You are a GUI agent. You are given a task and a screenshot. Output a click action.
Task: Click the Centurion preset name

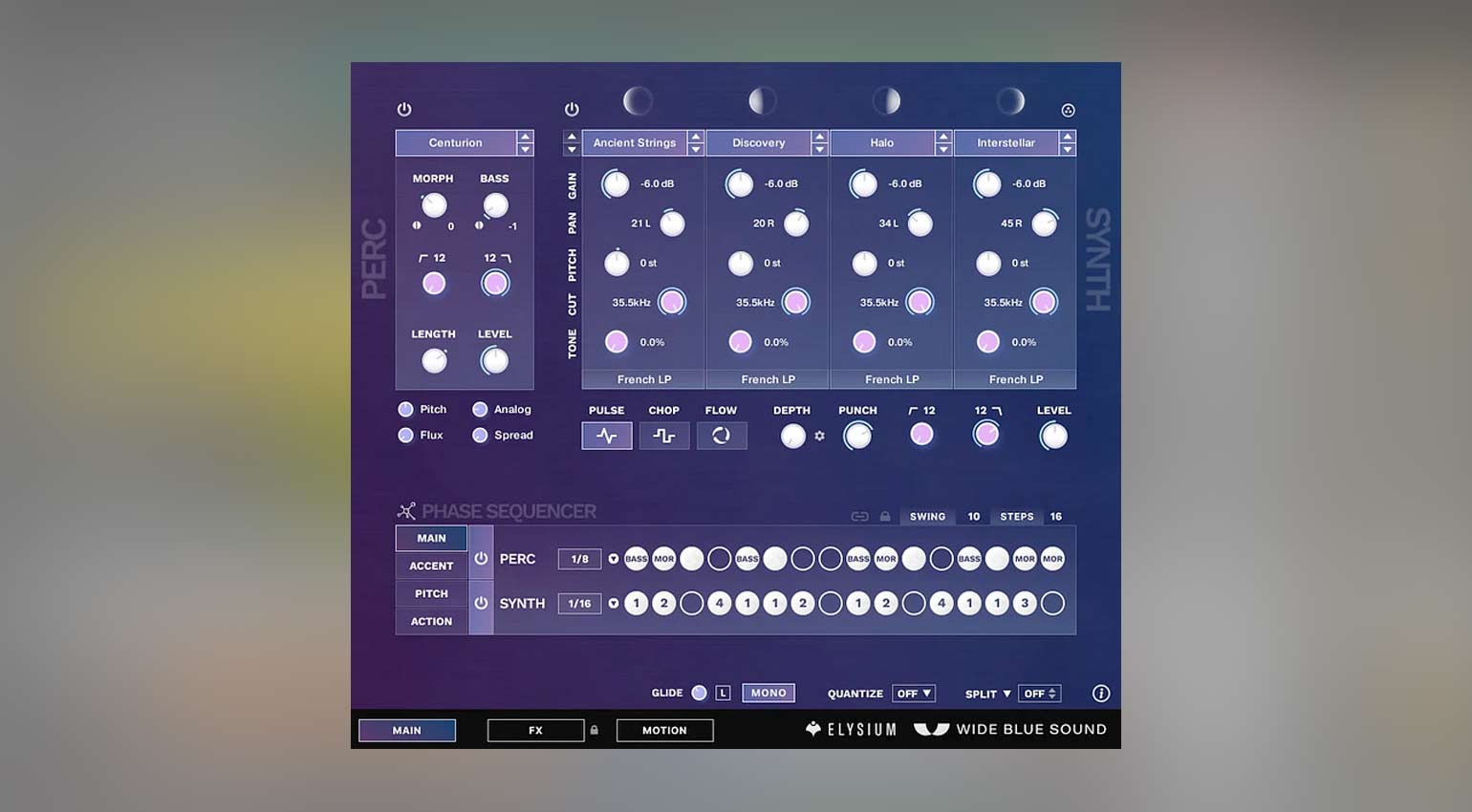tap(456, 142)
